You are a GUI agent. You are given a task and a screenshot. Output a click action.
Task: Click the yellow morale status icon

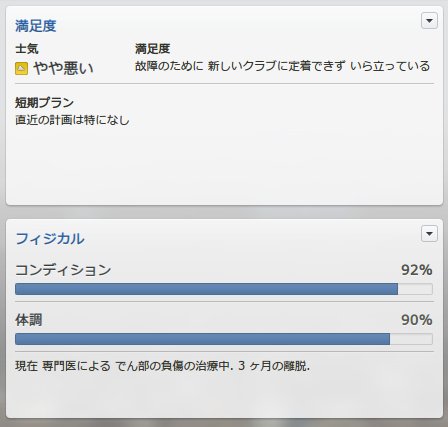[21, 69]
